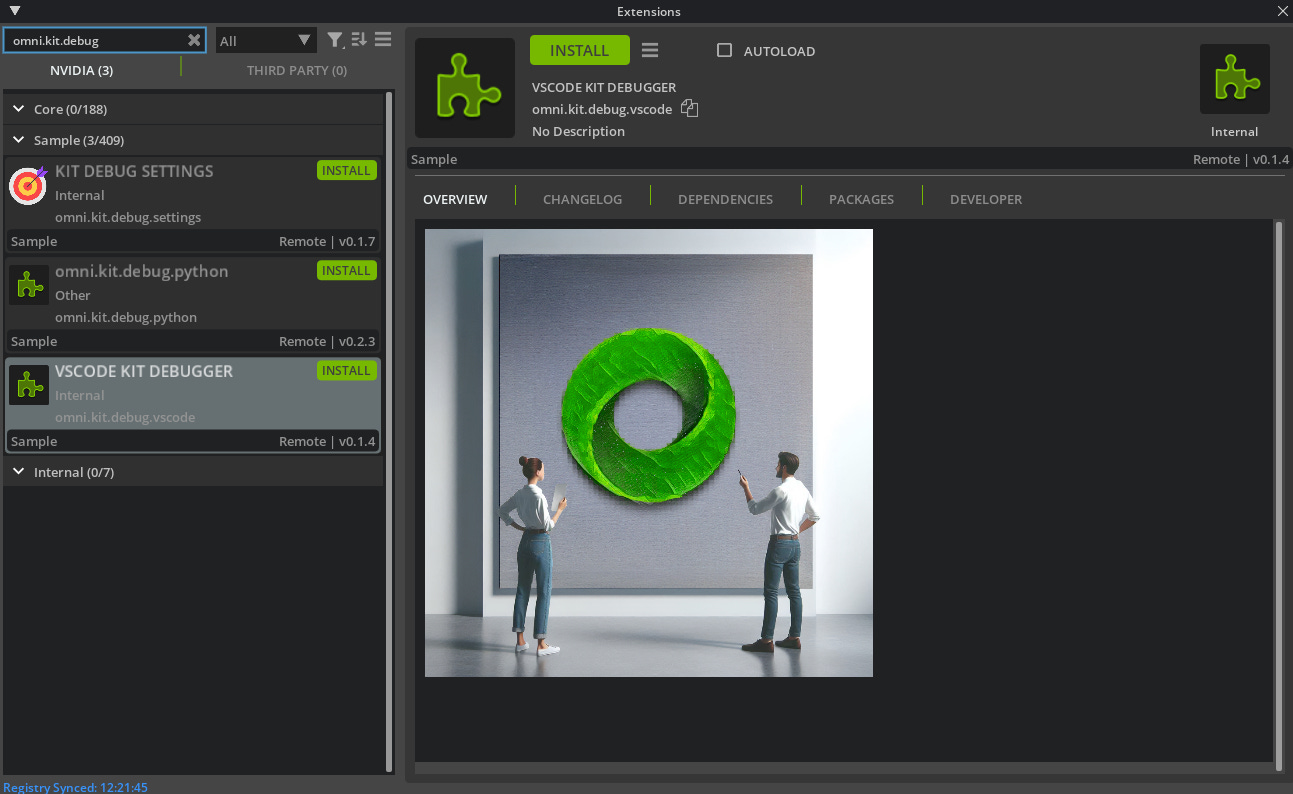Copy extension id omni.kit.debug.vscode icon
Screen dimensions: 1293x794
689,109
